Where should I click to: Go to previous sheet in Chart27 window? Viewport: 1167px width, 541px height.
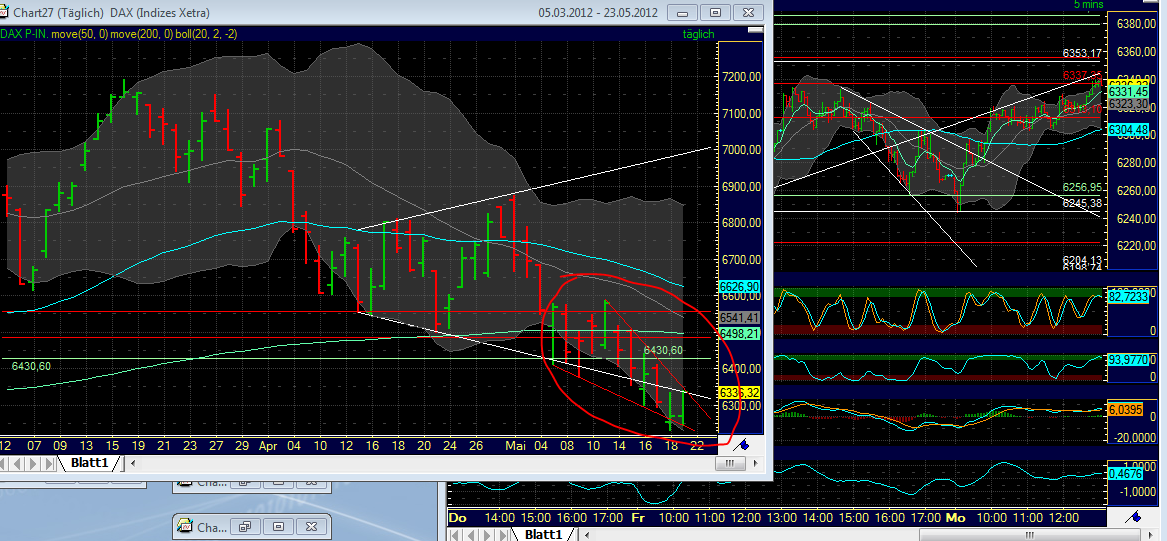tap(16, 464)
